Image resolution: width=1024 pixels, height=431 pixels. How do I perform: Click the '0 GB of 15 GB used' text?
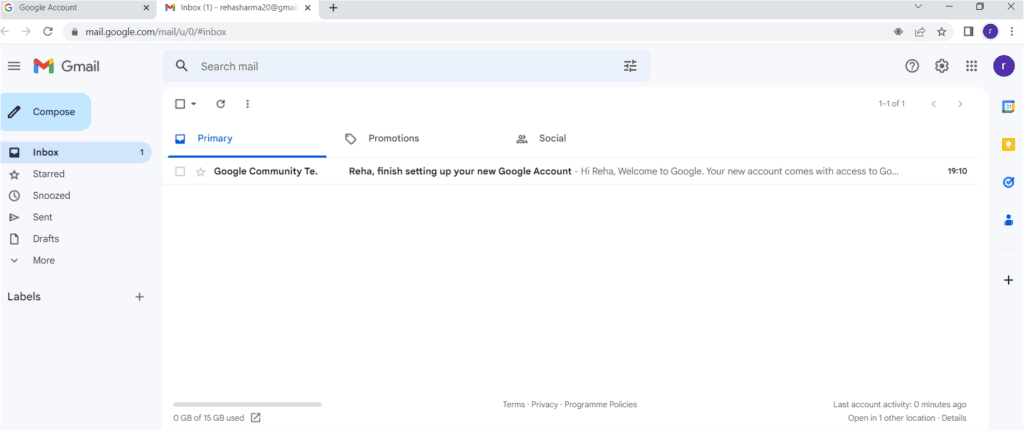(x=209, y=418)
